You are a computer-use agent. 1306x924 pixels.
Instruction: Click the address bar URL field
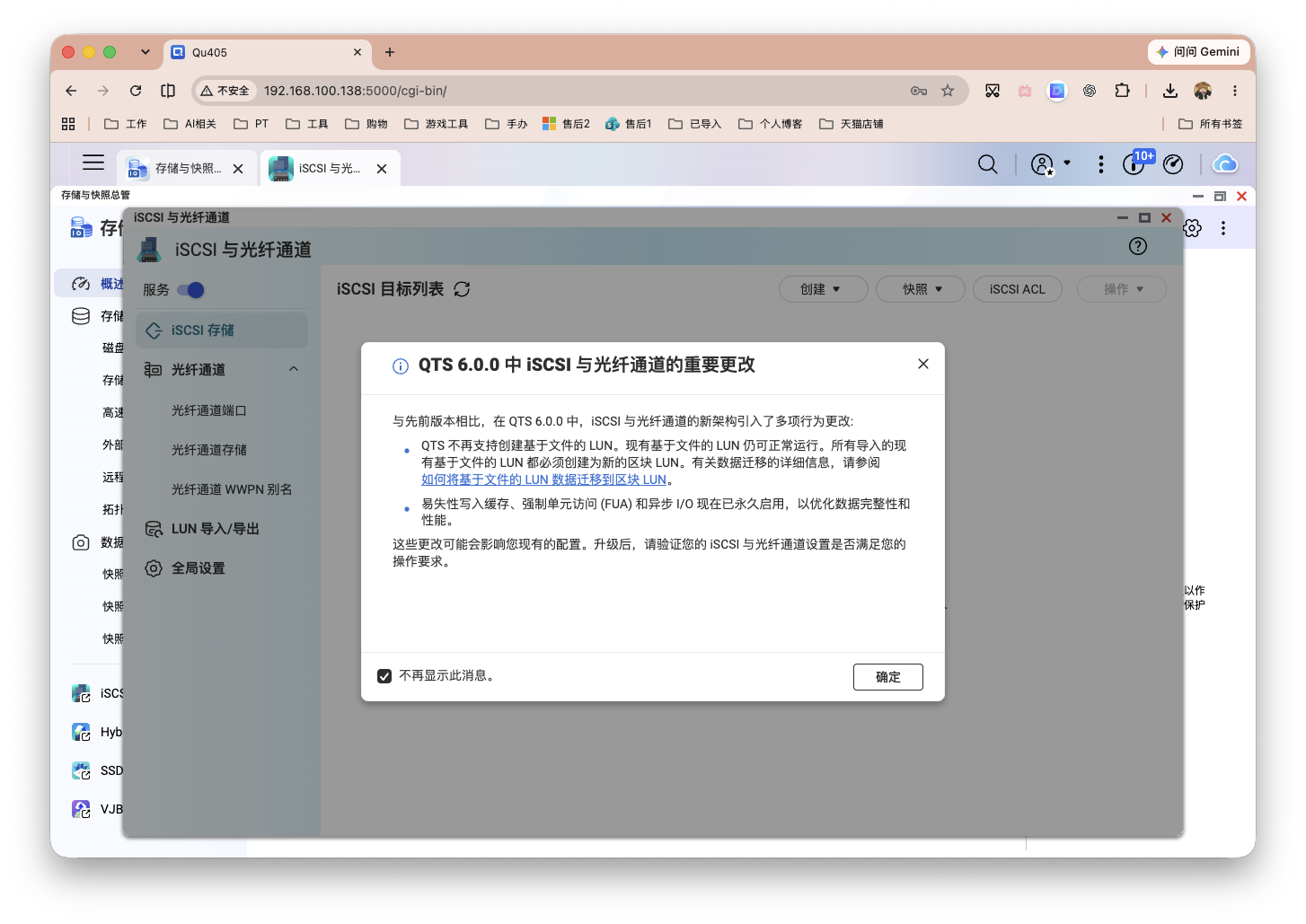coord(579,91)
